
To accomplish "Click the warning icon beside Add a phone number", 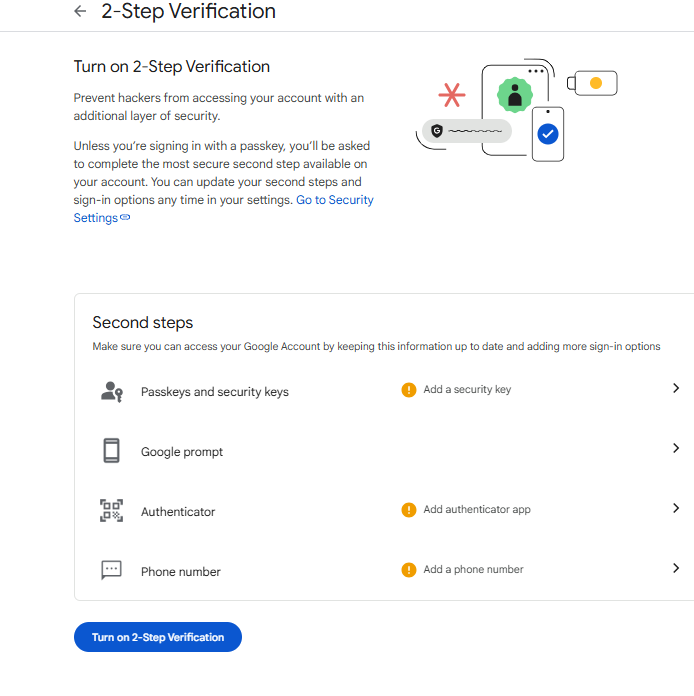I will [408, 569].
